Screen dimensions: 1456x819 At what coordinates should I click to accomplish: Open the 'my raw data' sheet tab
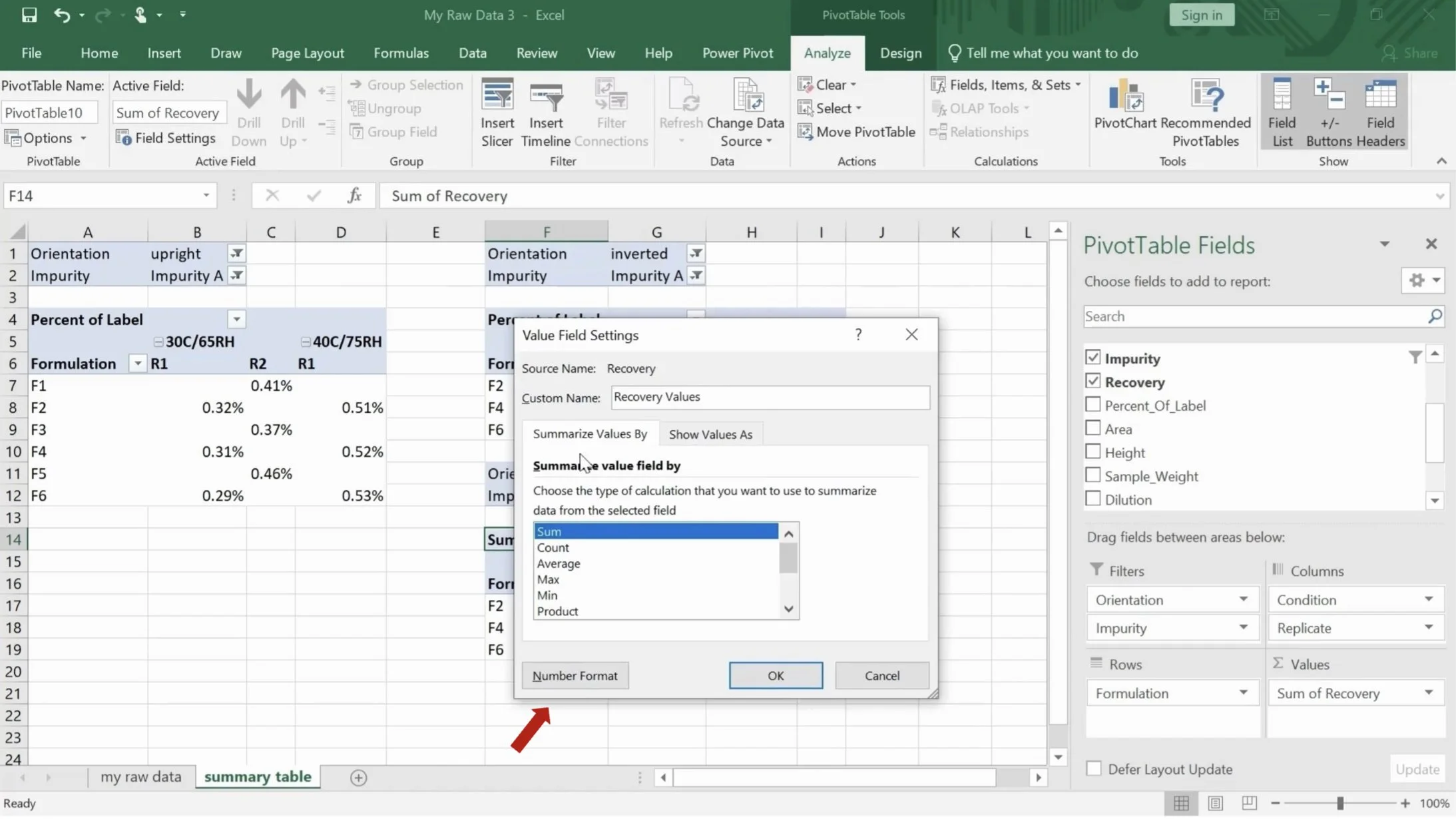(140, 776)
